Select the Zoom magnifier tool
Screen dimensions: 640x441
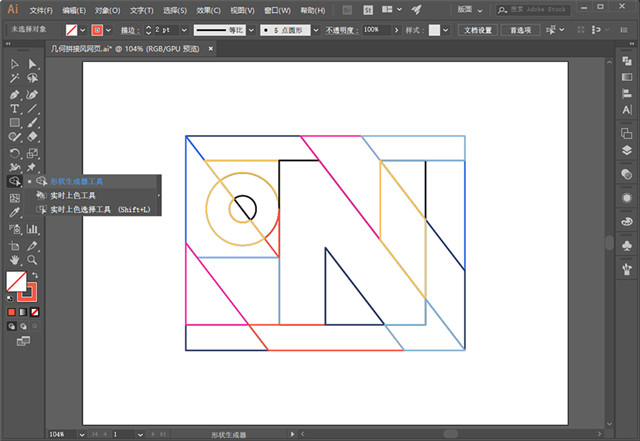33,259
